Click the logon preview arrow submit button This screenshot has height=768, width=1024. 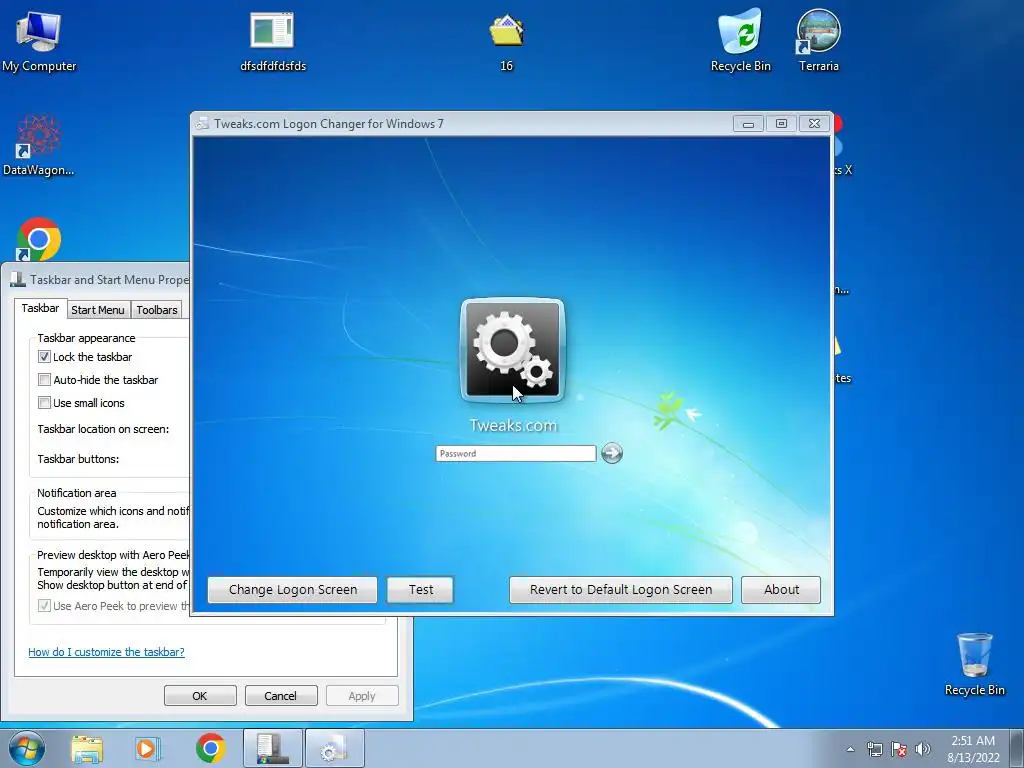coord(611,453)
